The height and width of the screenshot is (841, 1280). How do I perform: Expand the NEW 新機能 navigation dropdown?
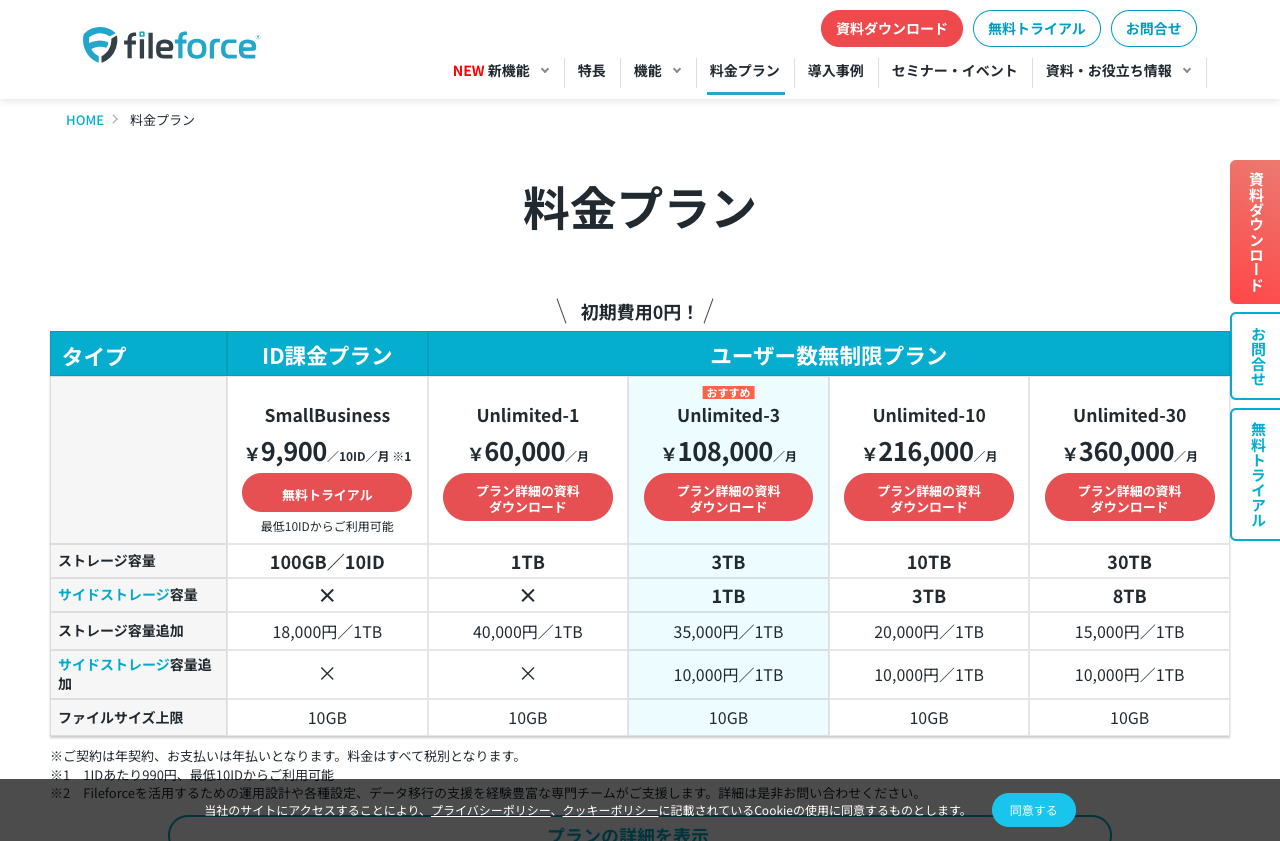coord(492,71)
